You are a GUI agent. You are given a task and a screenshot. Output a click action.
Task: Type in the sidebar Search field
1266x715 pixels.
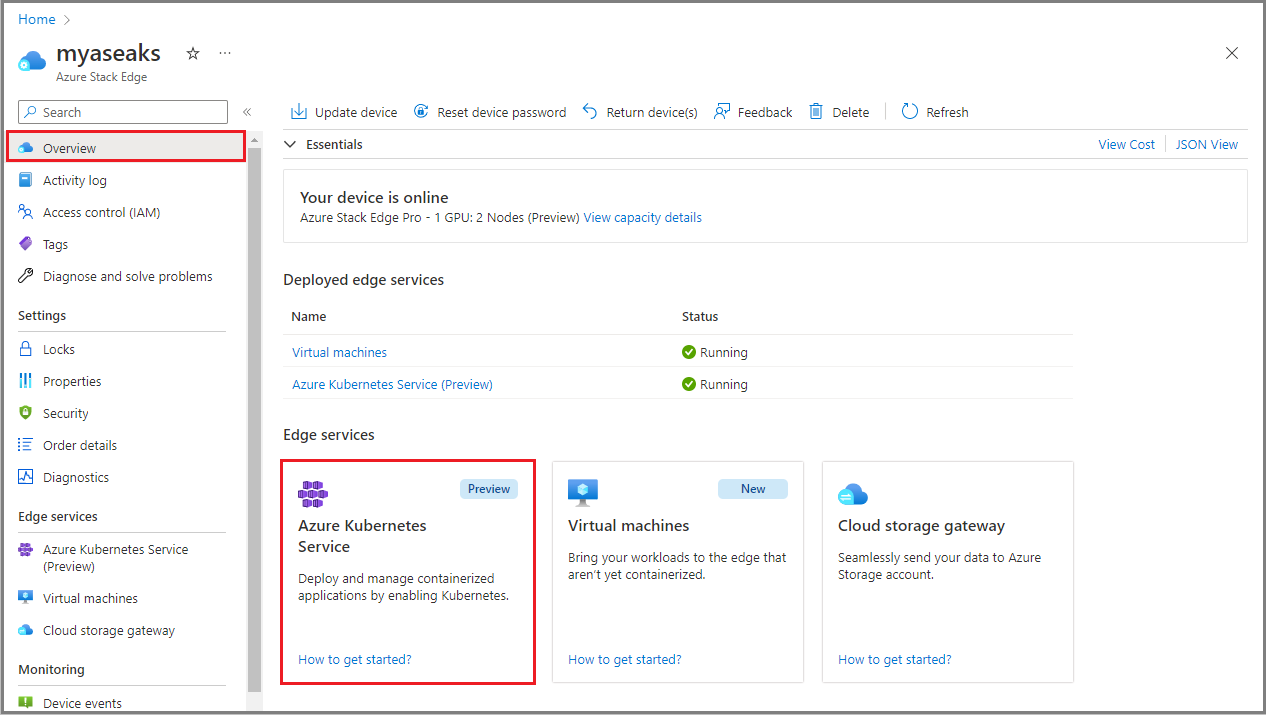pyautogui.click(x=130, y=112)
